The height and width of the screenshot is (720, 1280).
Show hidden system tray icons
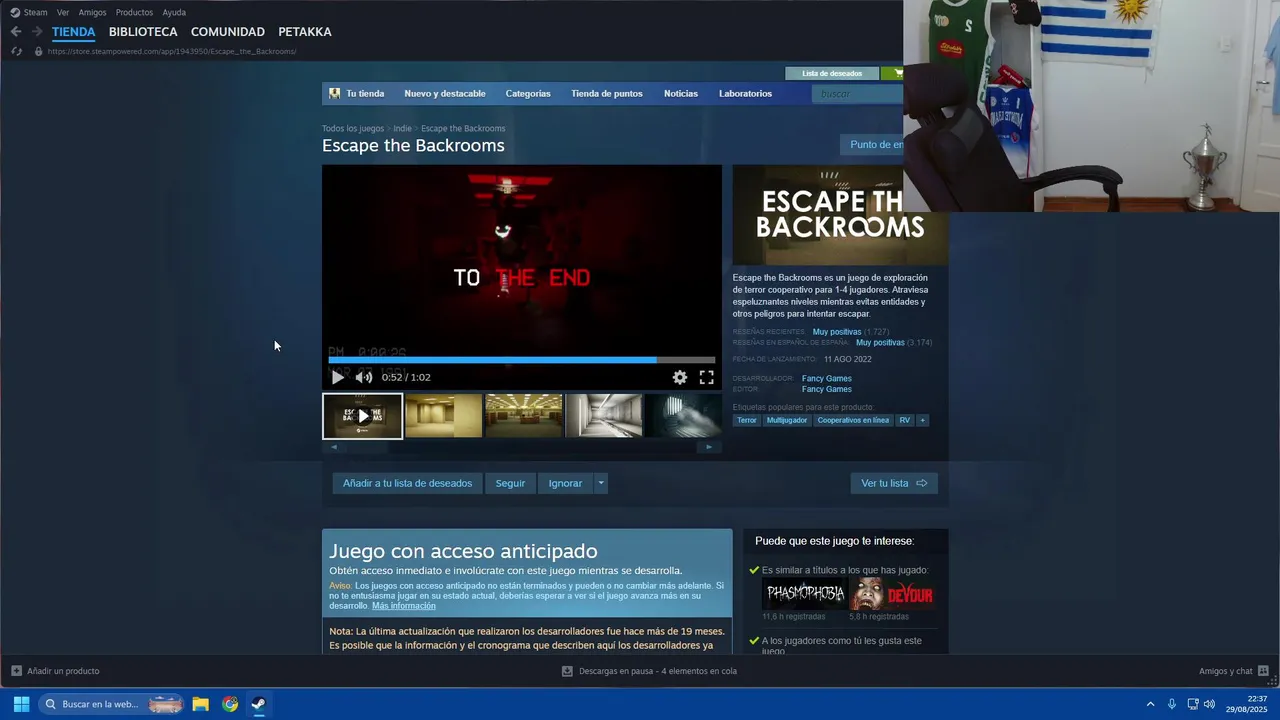[x=1150, y=704]
